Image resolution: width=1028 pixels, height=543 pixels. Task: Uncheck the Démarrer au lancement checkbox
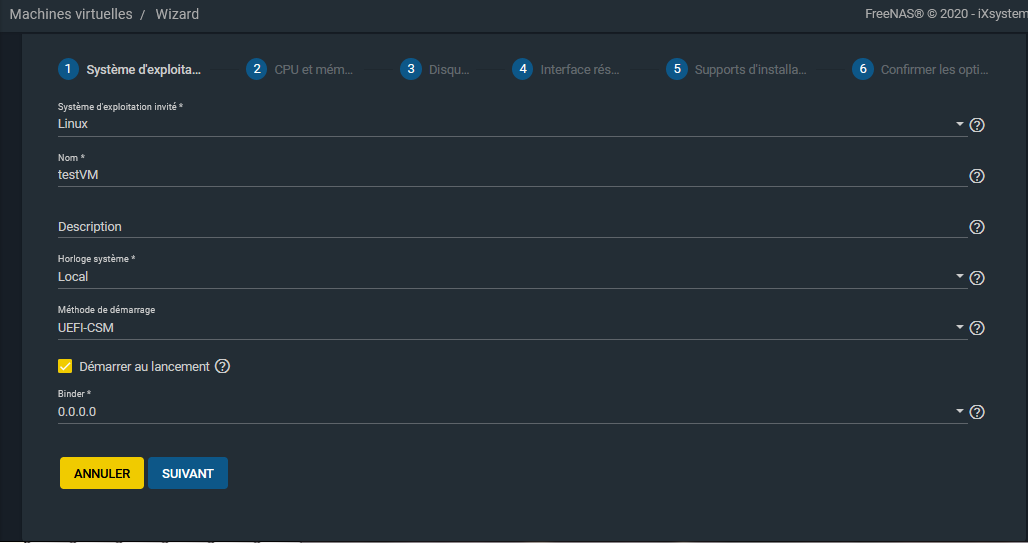66,366
